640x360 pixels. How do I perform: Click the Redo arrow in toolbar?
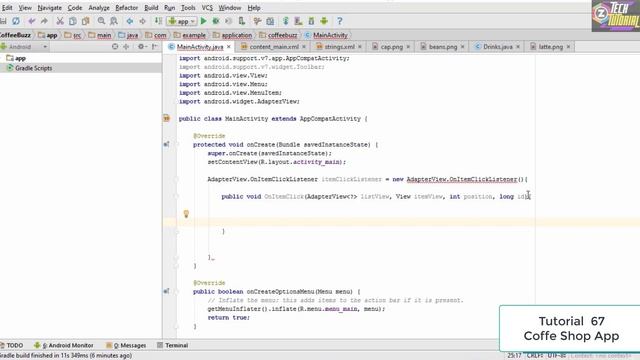(x=44, y=21)
